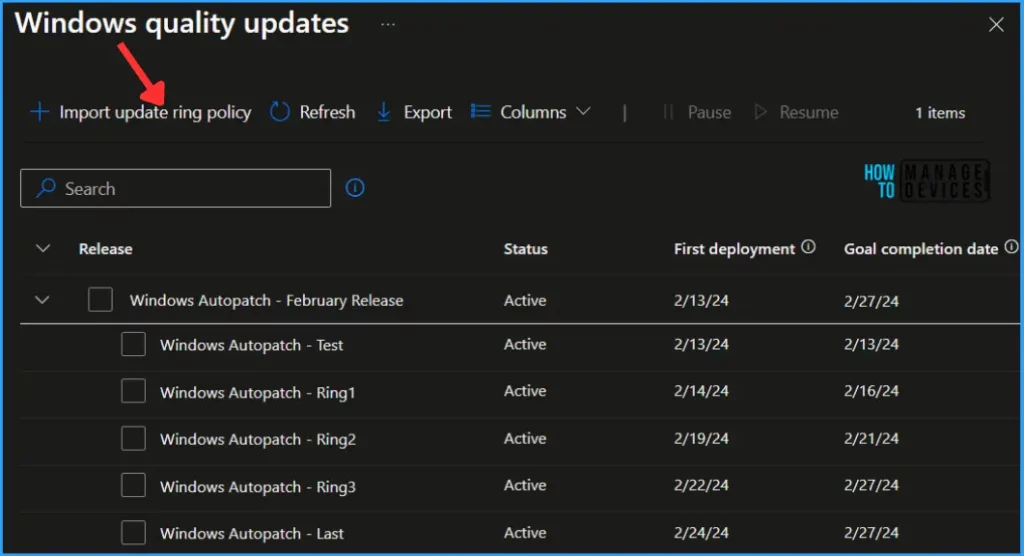The width and height of the screenshot is (1024, 556).
Task: Close the Windows quality updates pane
Action: [996, 24]
